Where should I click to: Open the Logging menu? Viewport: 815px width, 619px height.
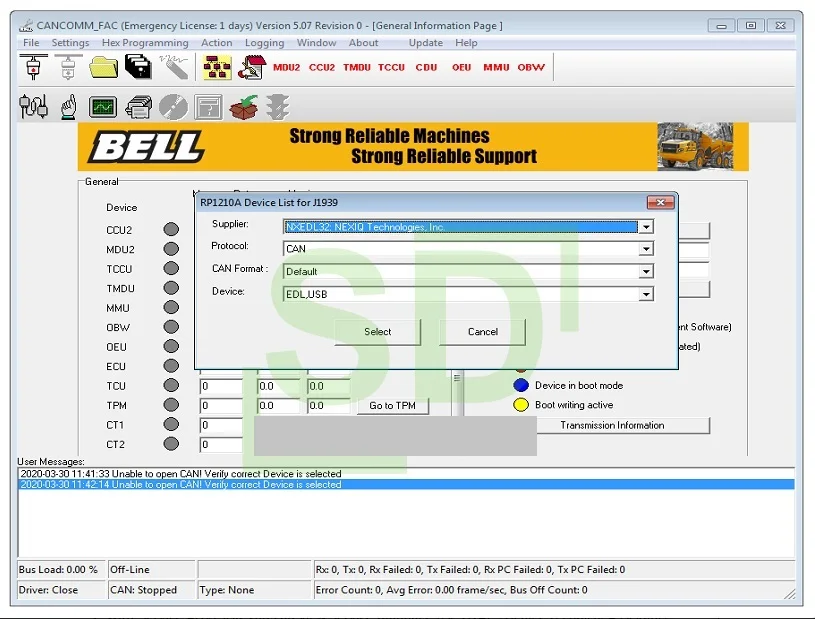(x=264, y=42)
